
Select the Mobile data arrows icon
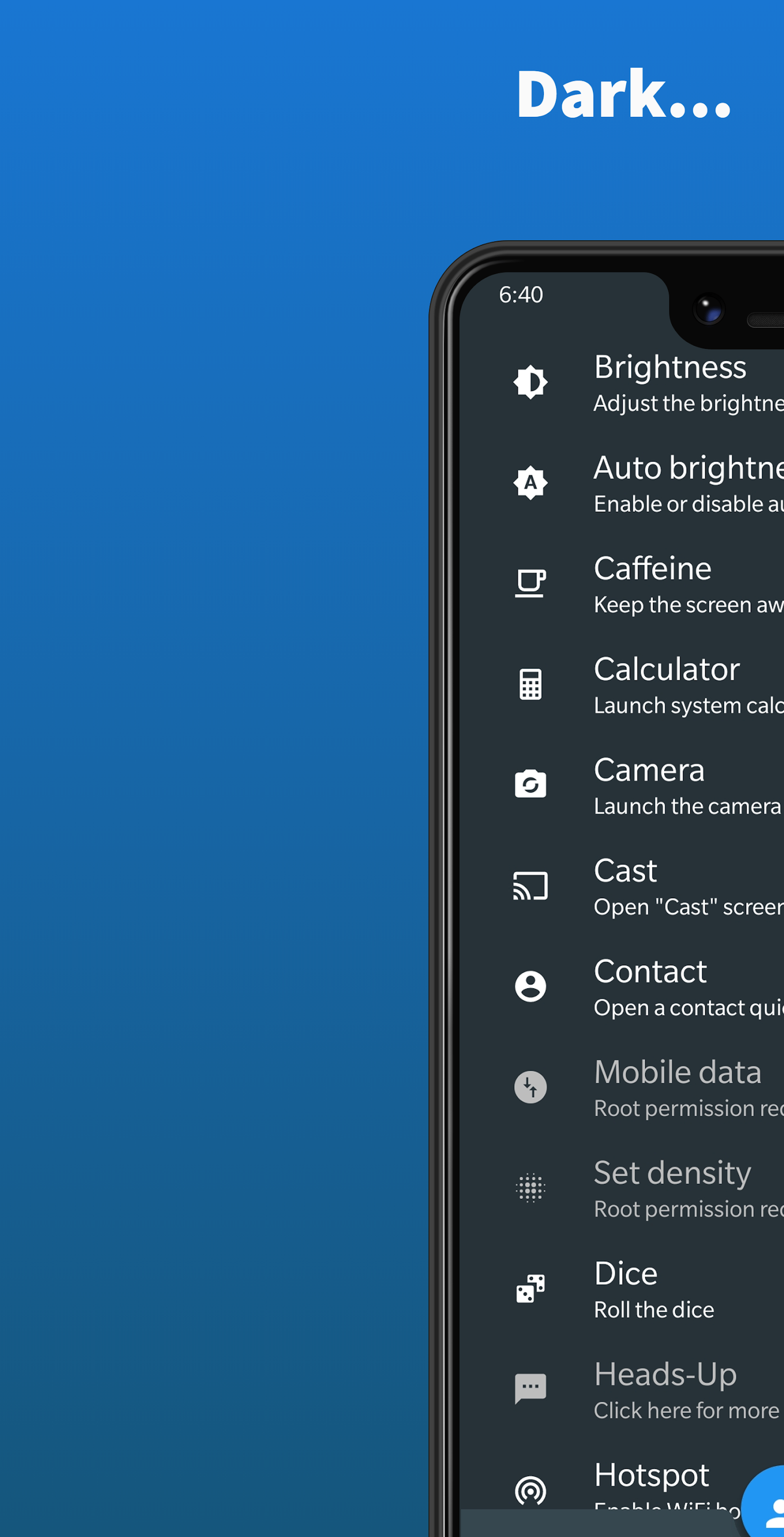coord(530,1087)
